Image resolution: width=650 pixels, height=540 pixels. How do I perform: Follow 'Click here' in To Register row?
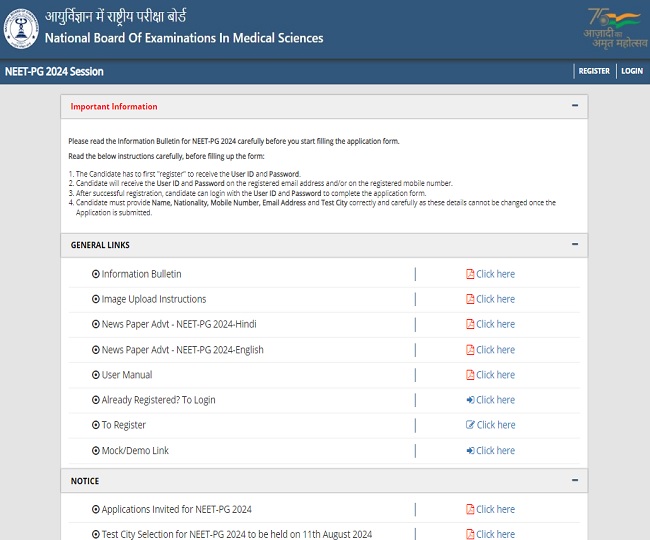pyautogui.click(x=496, y=425)
